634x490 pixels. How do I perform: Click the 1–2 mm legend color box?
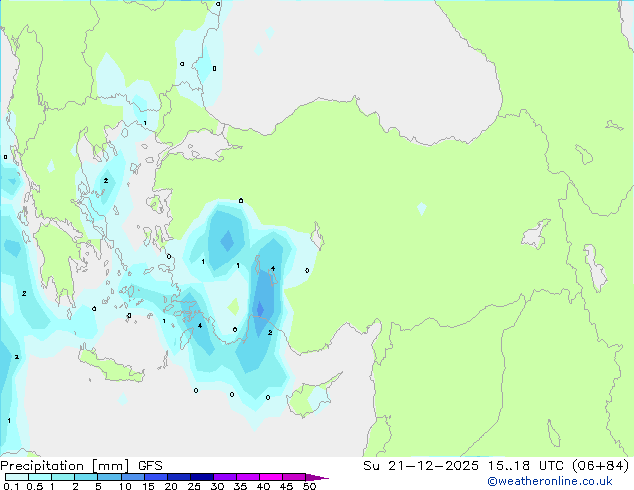[x=63, y=477]
